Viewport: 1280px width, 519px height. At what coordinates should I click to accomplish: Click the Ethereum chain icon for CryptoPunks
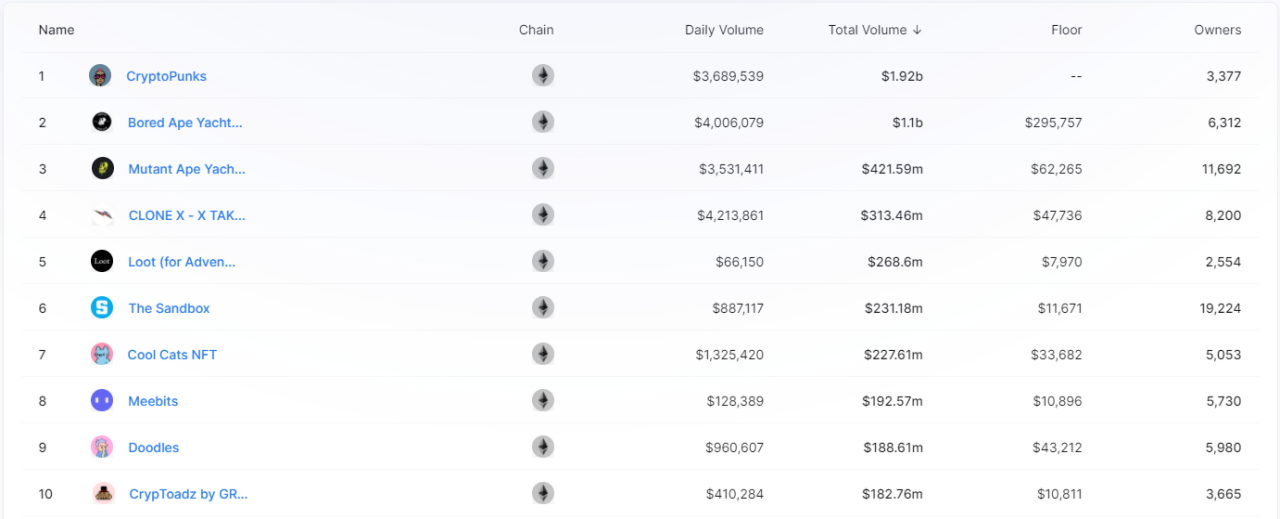(x=543, y=76)
